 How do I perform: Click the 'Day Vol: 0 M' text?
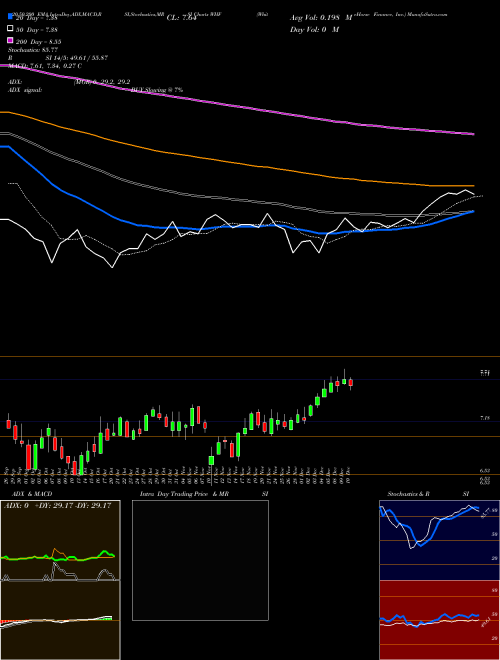tap(315, 29)
